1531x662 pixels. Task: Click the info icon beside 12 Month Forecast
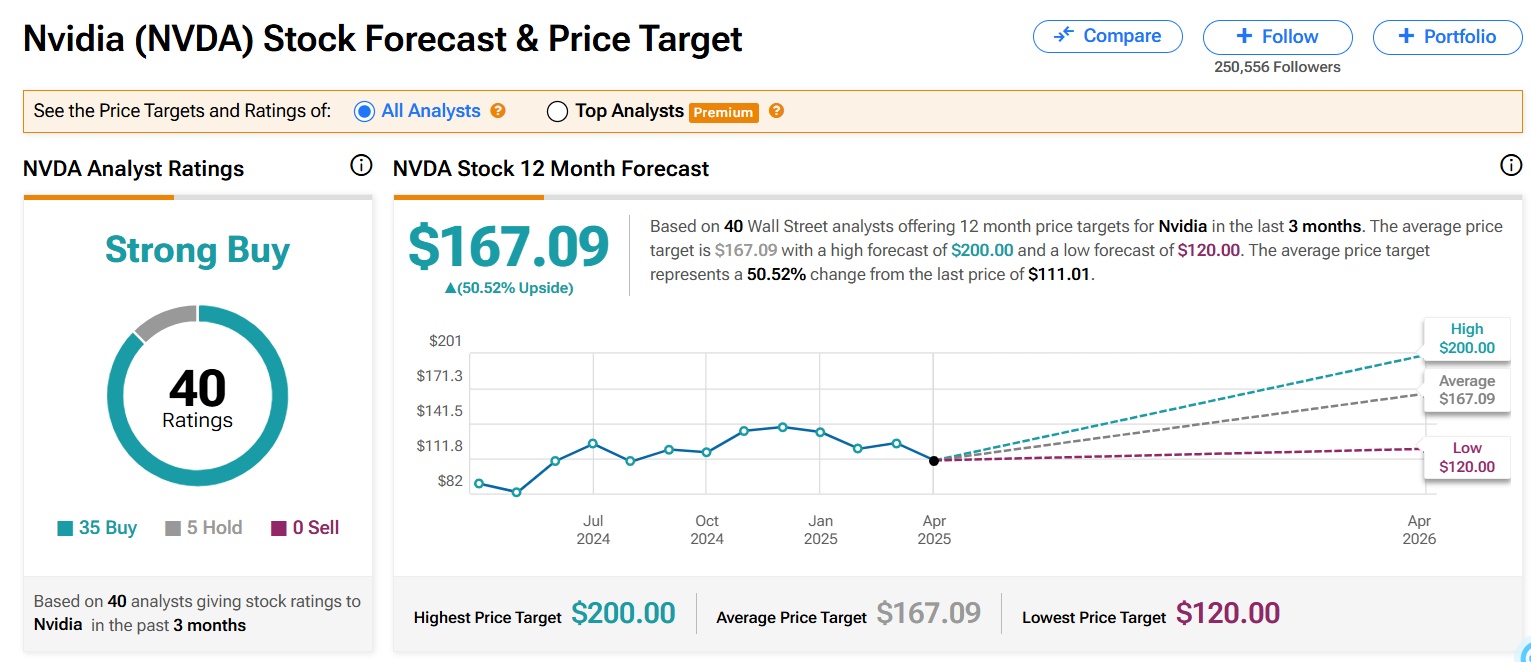(1511, 166)
